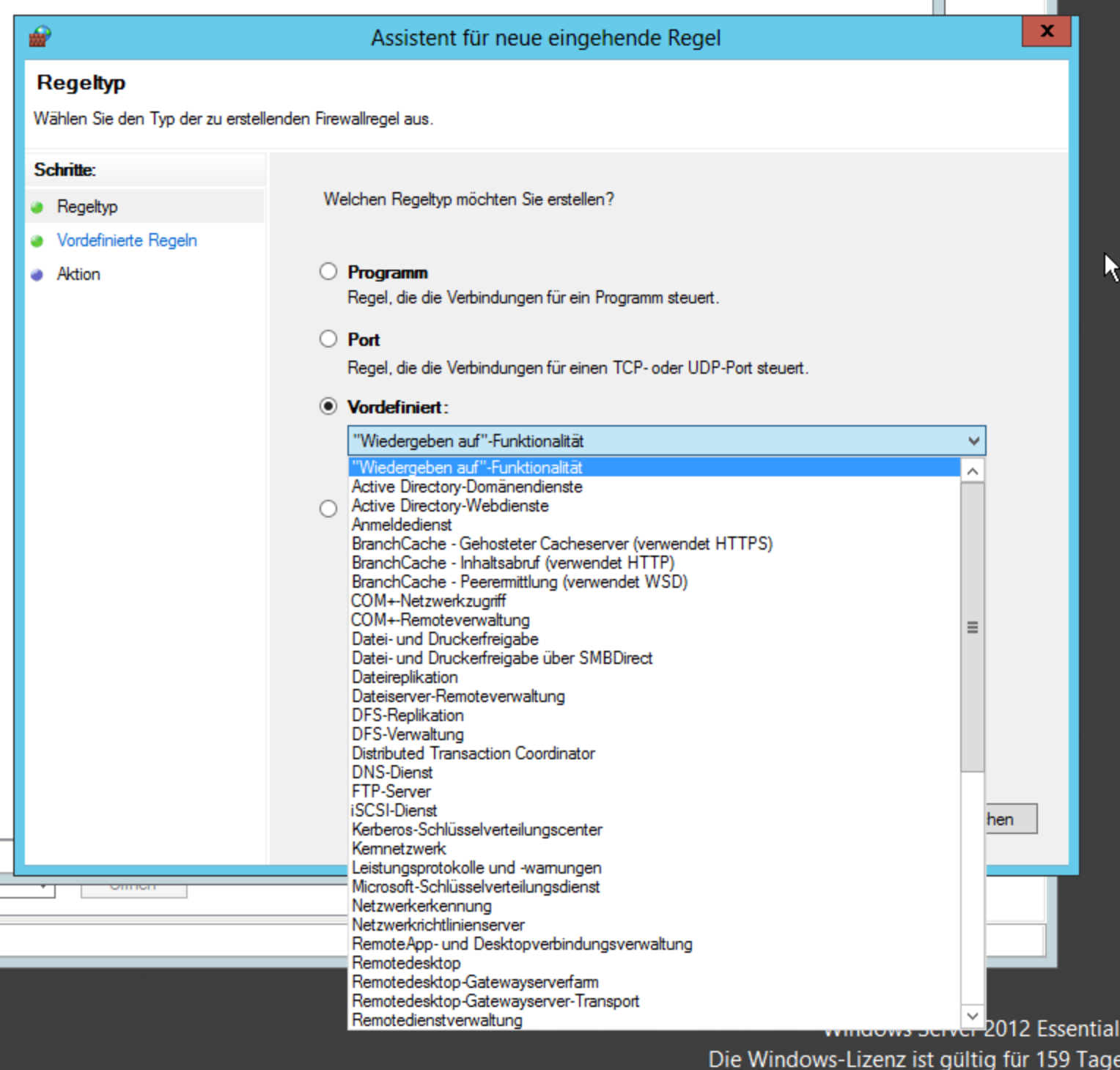Select Kernnetzwerk in the dropdown list
The width and height of the screenshot is (1120, 1070).
pyautogui.click(x=399, y=849)
